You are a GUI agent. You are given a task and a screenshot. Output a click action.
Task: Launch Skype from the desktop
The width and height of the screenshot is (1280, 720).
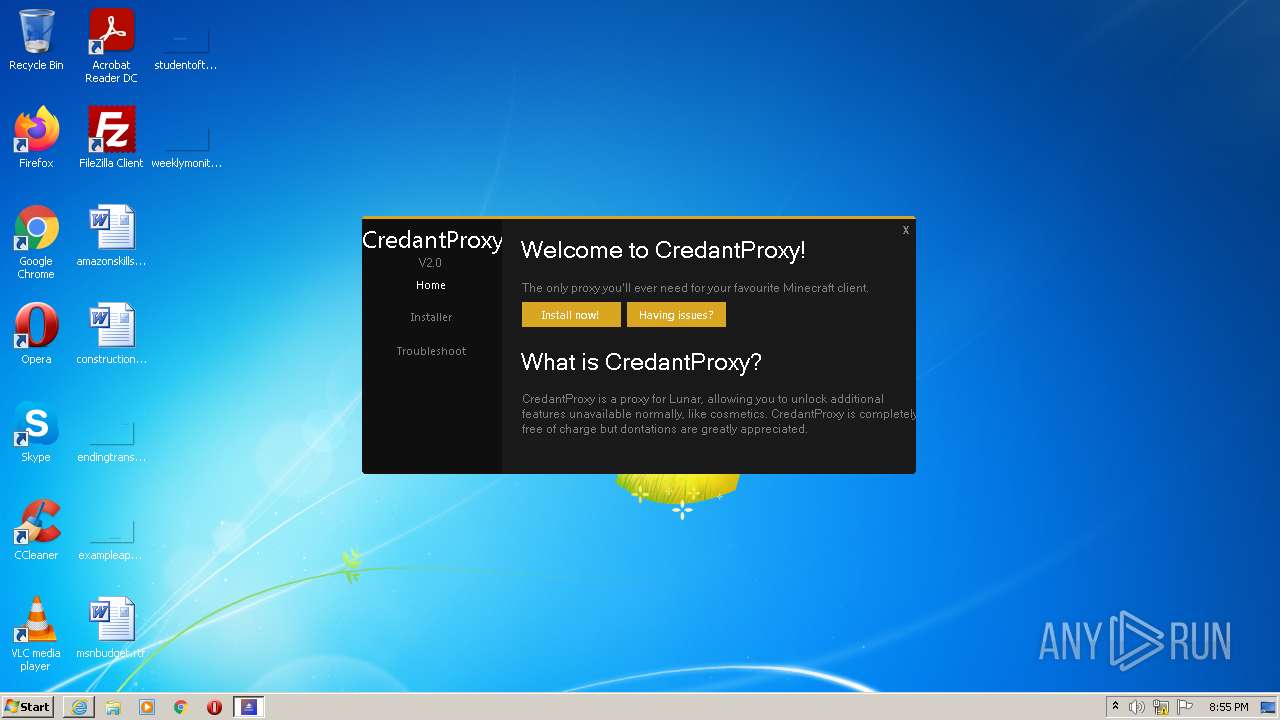36,432
